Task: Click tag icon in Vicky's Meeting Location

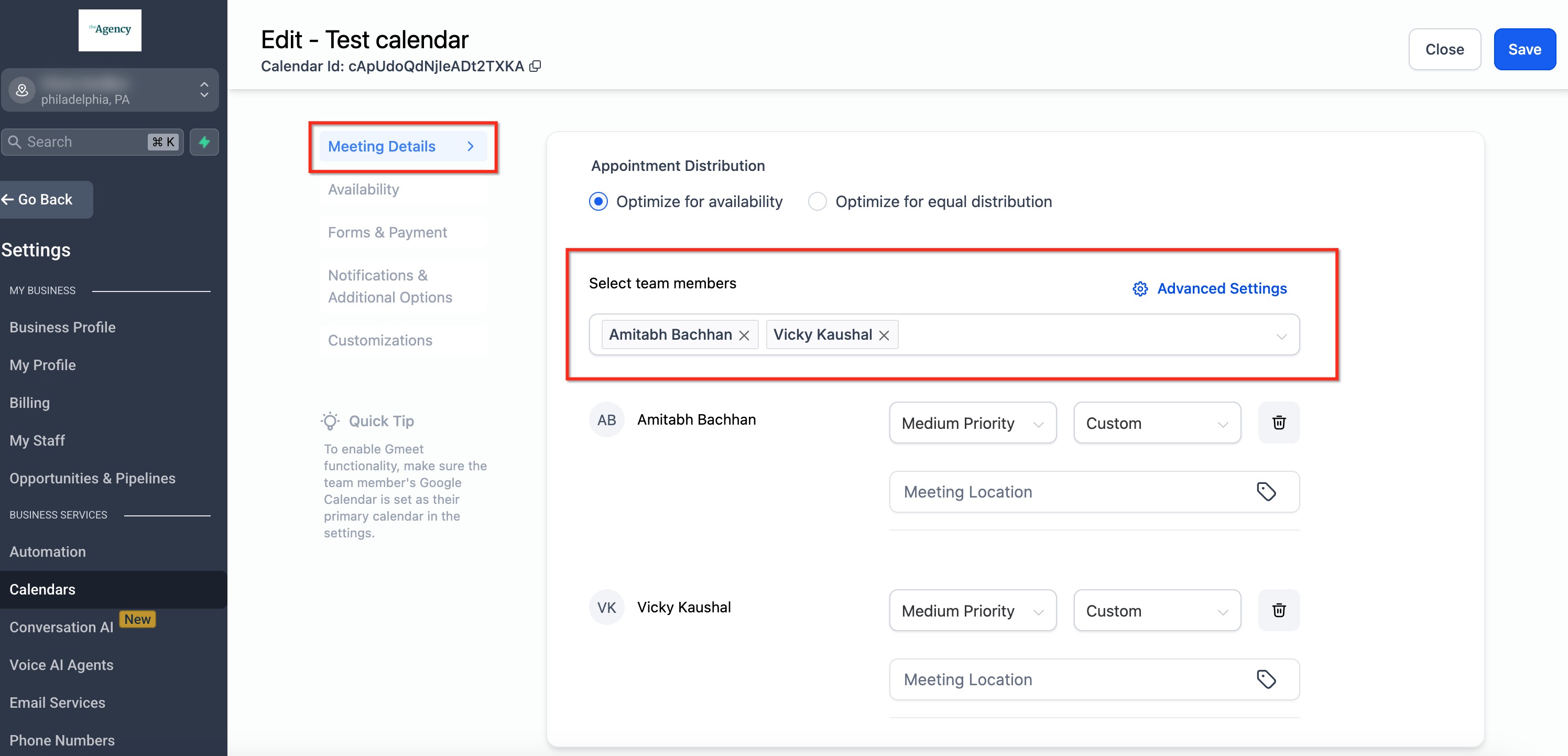Action: point(1266,679)
